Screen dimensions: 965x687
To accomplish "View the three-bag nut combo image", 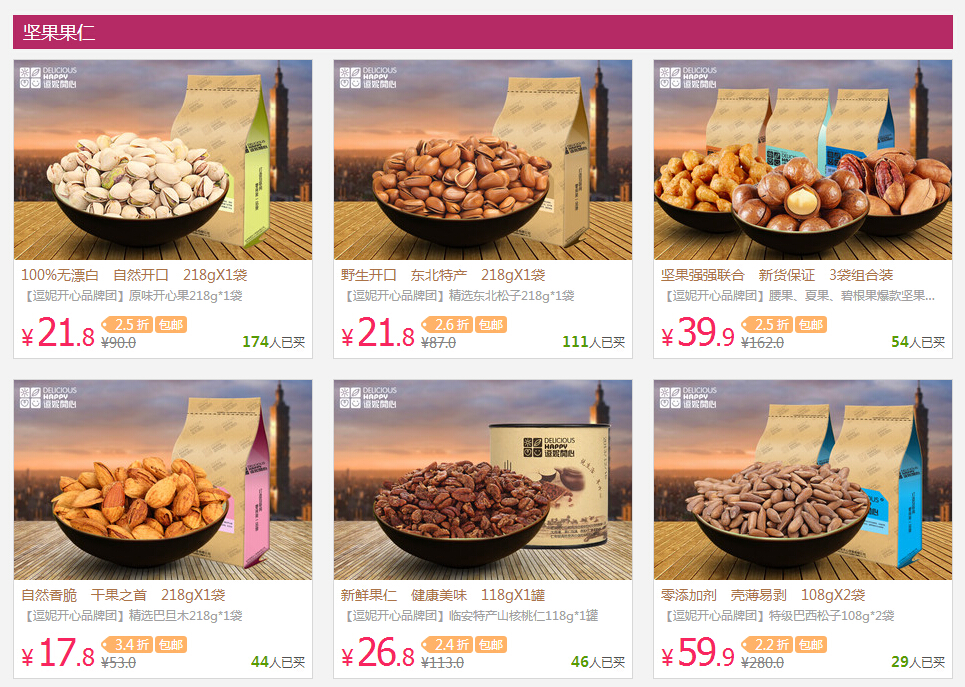I will coord(803,160).
